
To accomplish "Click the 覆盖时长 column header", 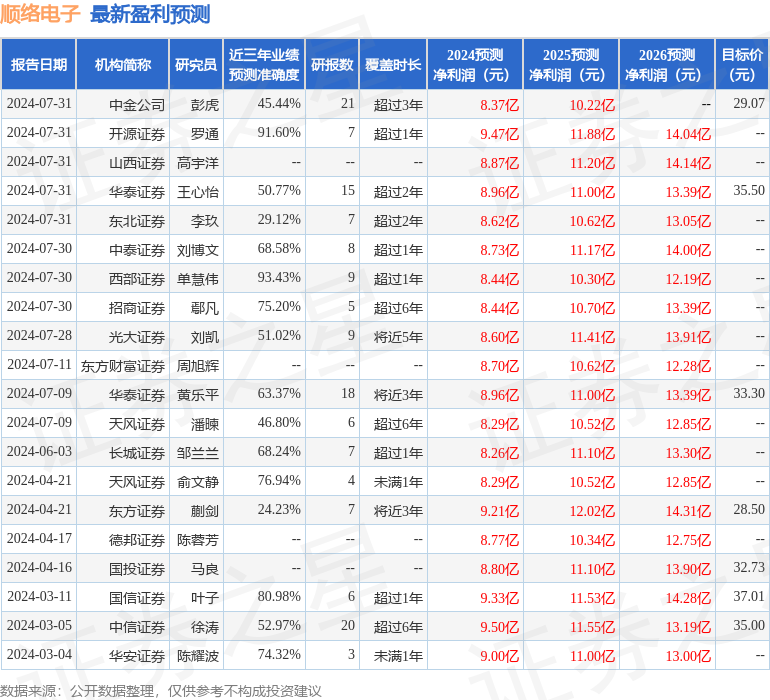I will [x=393, y=64].
